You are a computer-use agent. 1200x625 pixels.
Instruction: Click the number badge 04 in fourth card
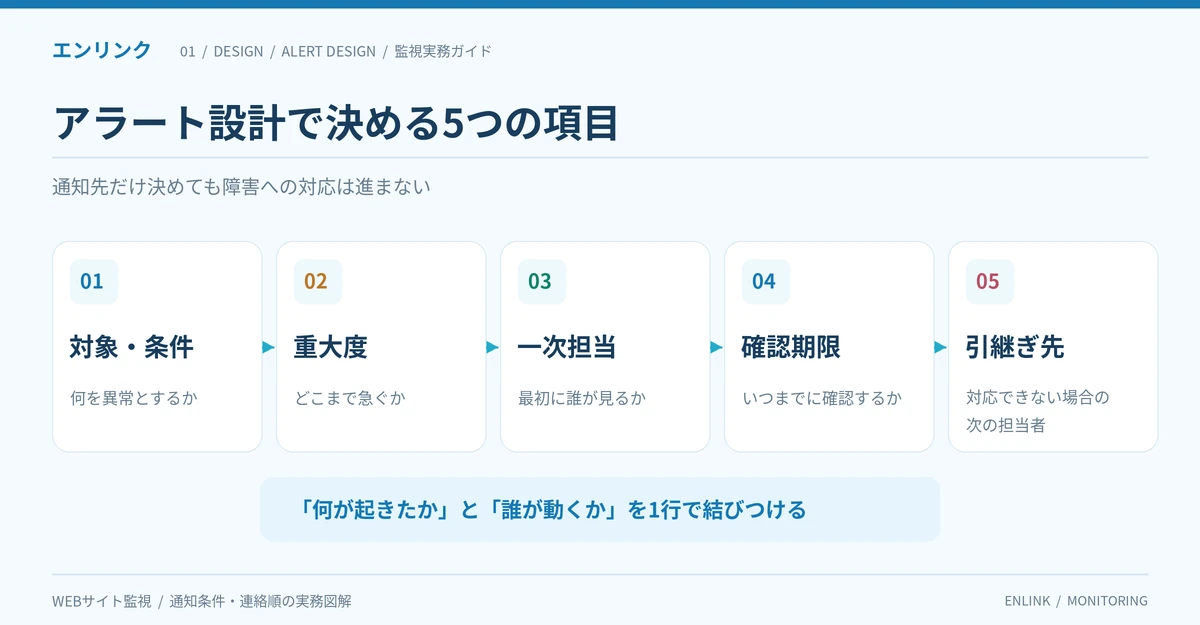[x=765, y=281]
